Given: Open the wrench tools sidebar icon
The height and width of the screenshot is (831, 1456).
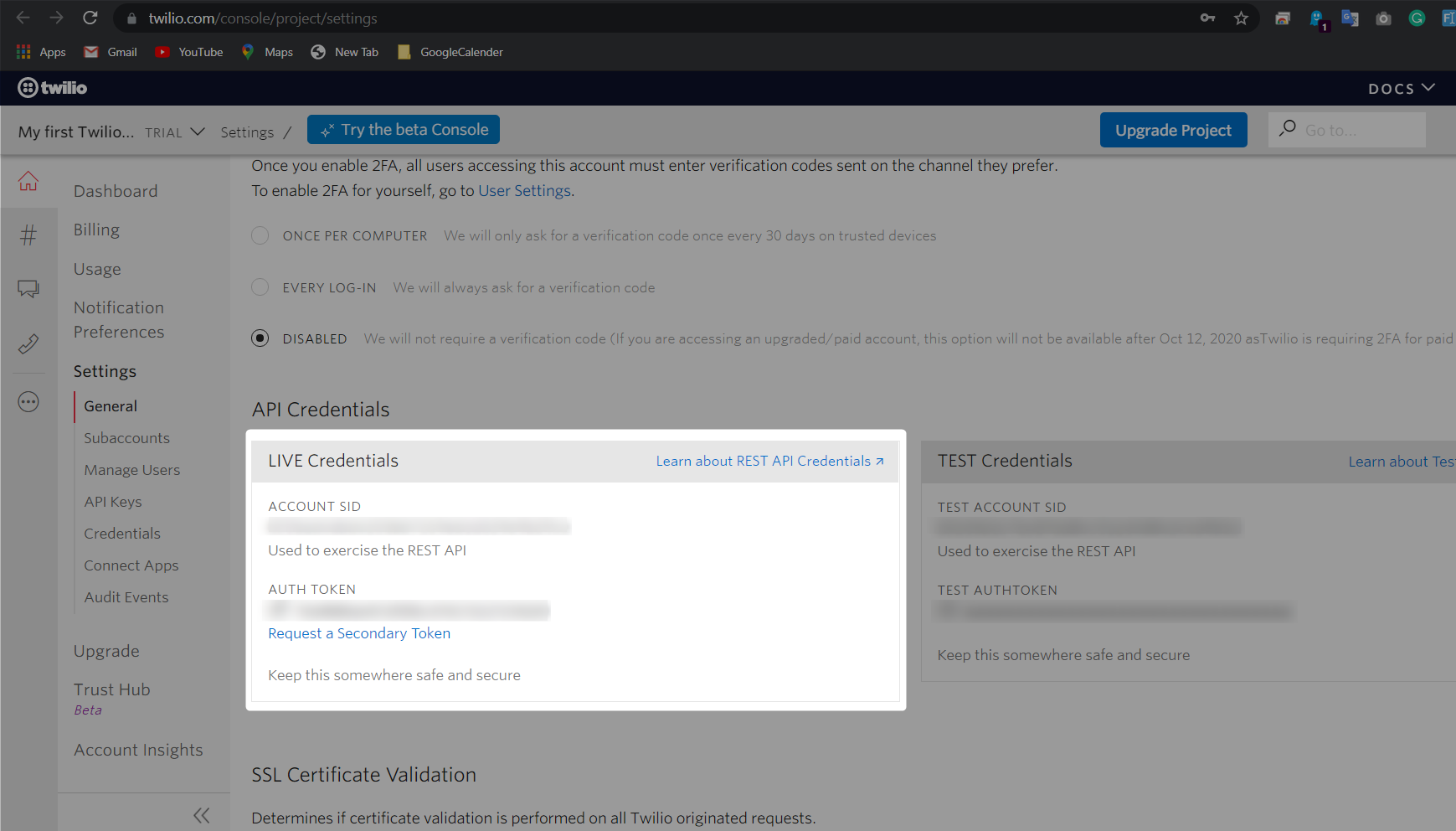Looking at the screenshot, I should (28, 343).
